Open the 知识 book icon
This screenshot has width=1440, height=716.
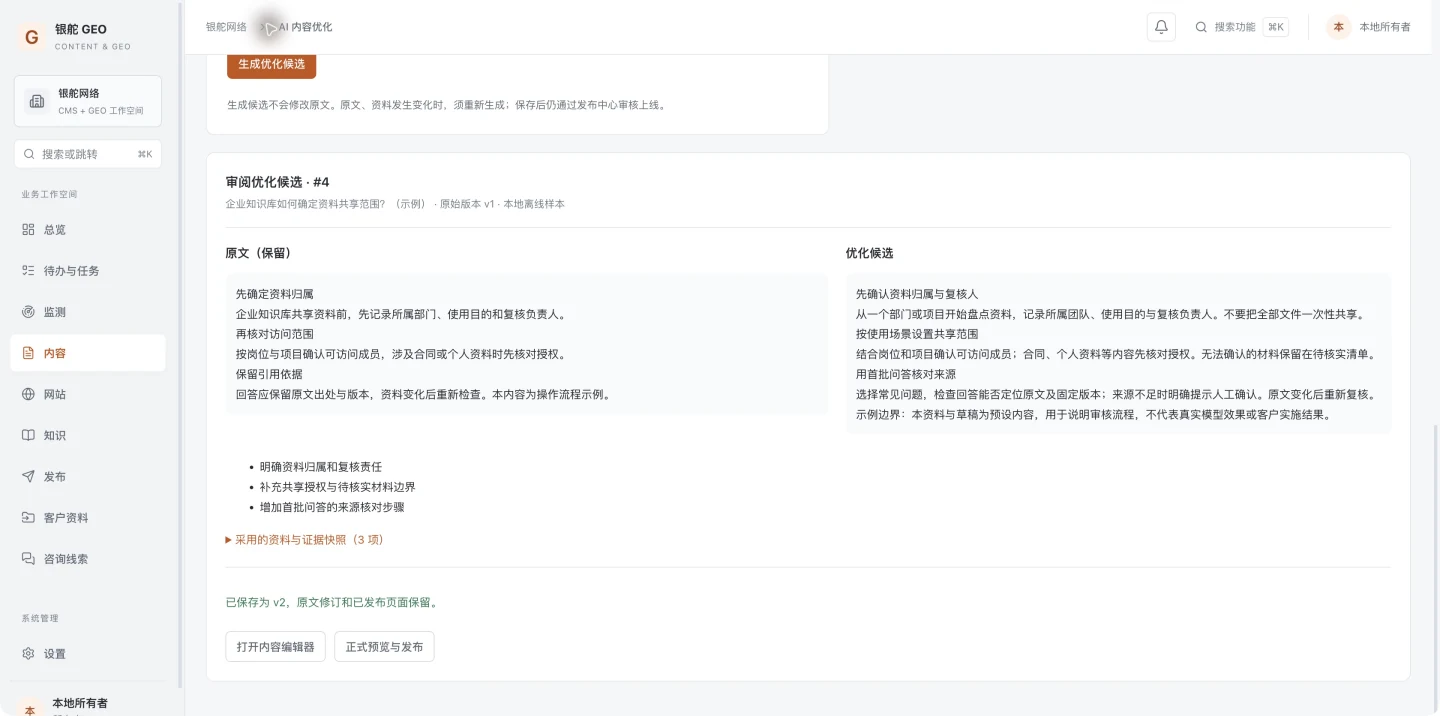tap(28, 435)
